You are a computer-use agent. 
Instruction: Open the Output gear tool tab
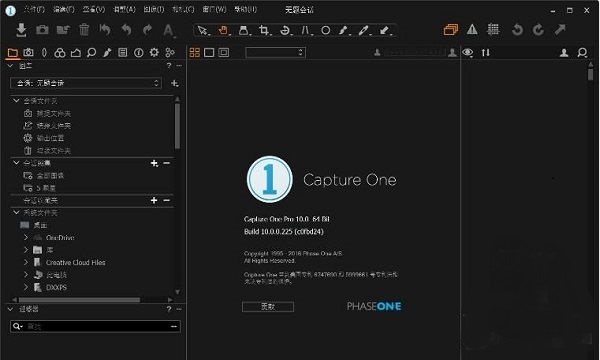[x=154, y=52]
